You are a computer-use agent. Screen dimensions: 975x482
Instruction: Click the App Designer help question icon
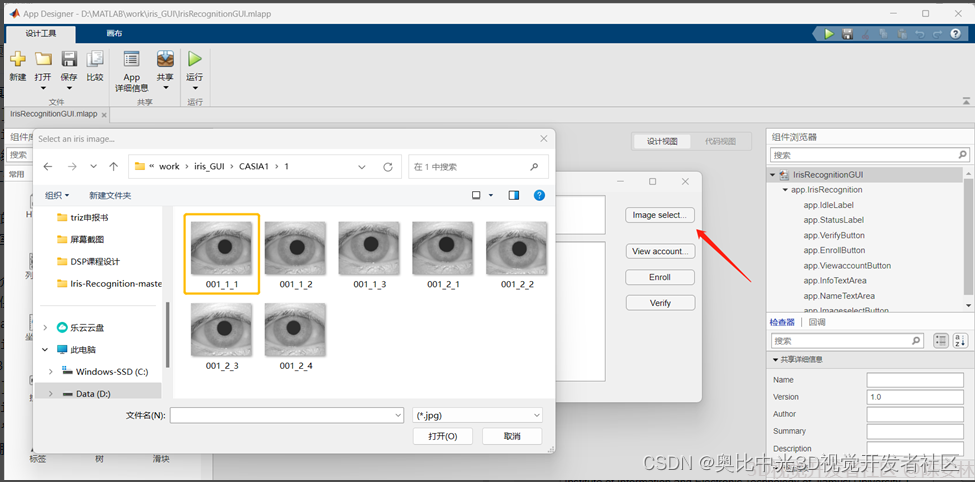pyautogui.click(x=955, y=34)
